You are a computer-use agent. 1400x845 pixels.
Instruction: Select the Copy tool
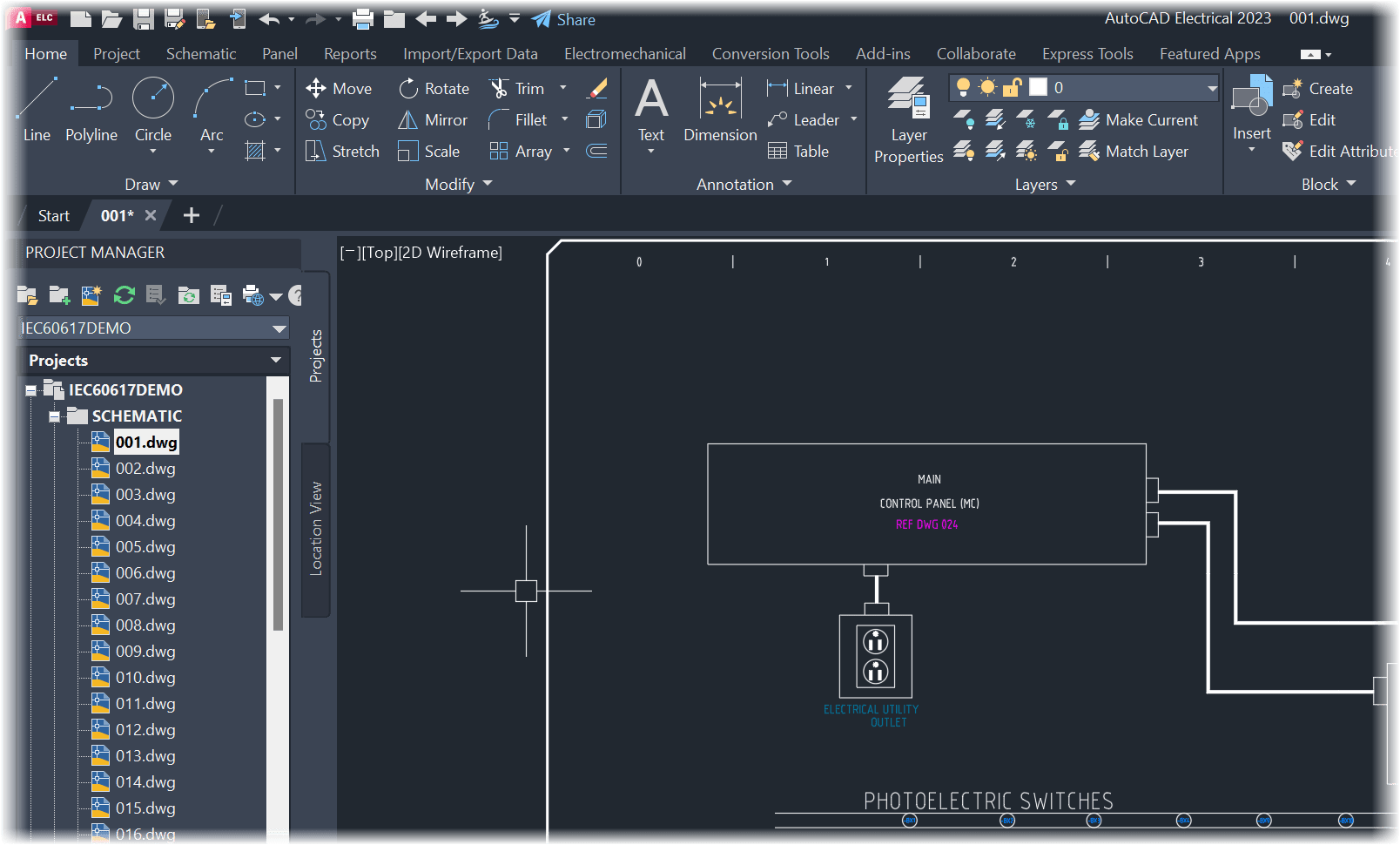click(x=339, y=119)
